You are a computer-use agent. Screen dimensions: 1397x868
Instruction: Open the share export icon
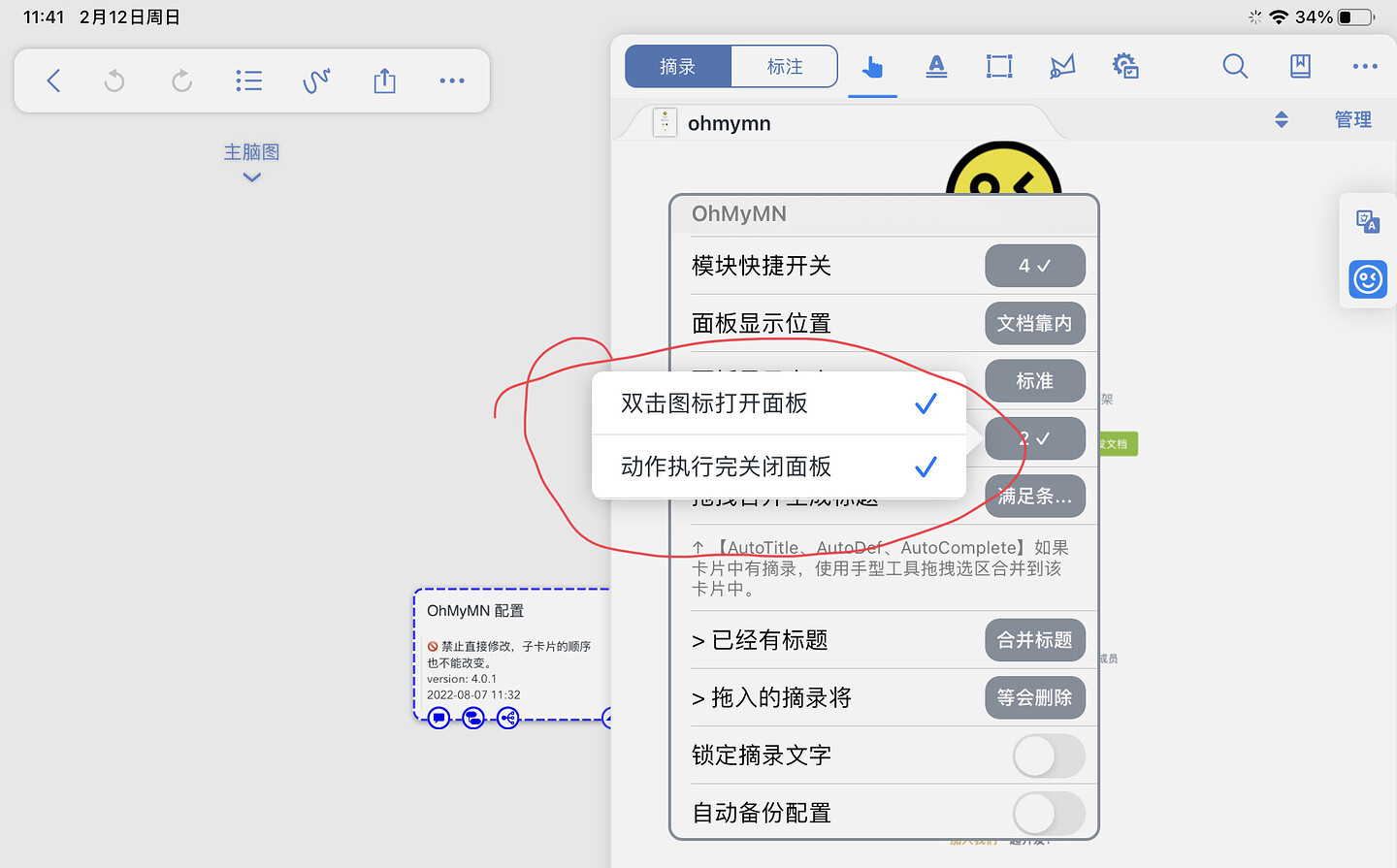click(x=385, y=80)
